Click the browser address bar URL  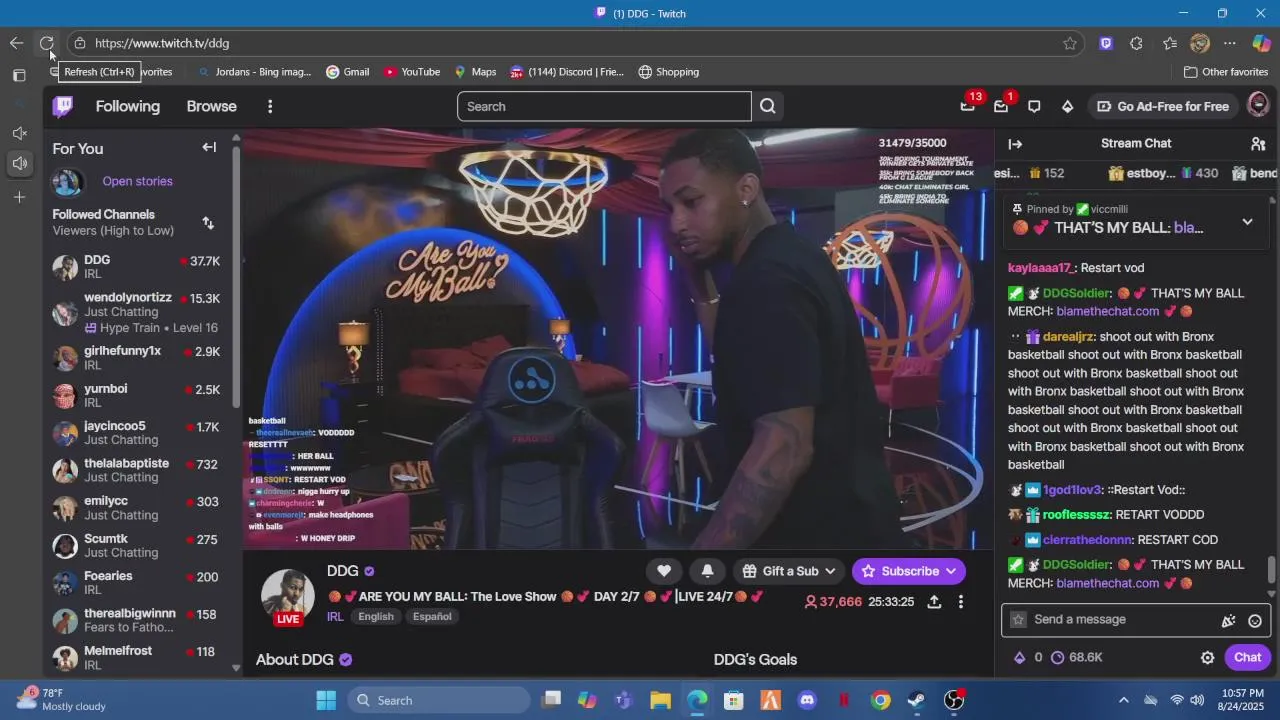[x=162, y=43]
